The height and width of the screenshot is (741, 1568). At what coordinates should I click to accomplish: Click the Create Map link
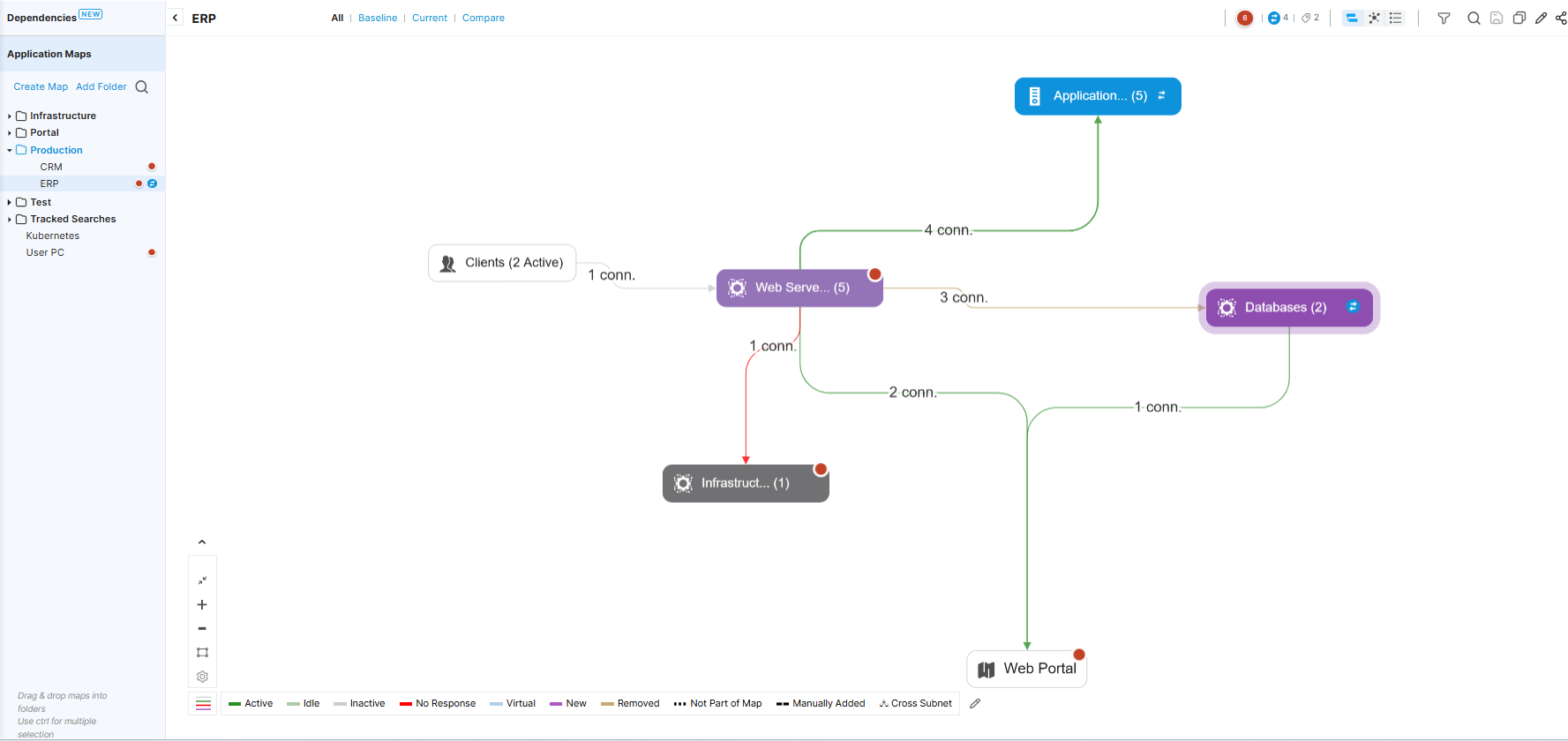point(41,86)
